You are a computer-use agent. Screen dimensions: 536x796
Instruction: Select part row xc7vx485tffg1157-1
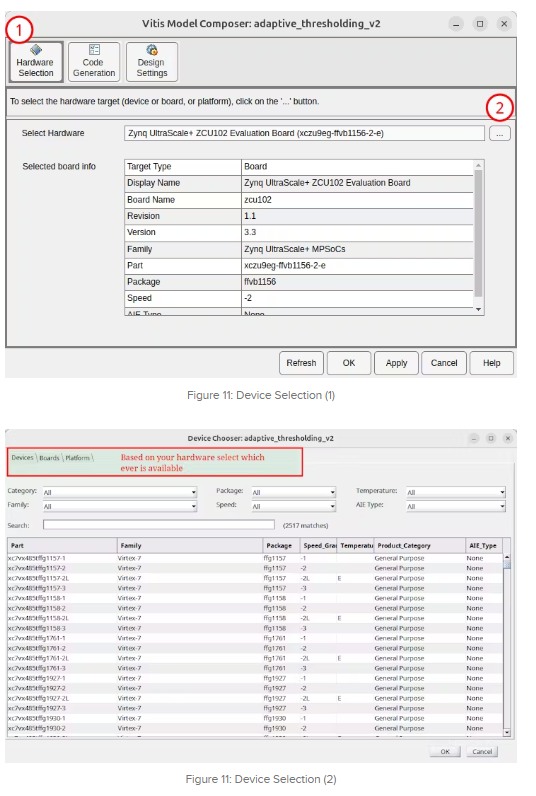pyautogui.click(x=255, y=558)
